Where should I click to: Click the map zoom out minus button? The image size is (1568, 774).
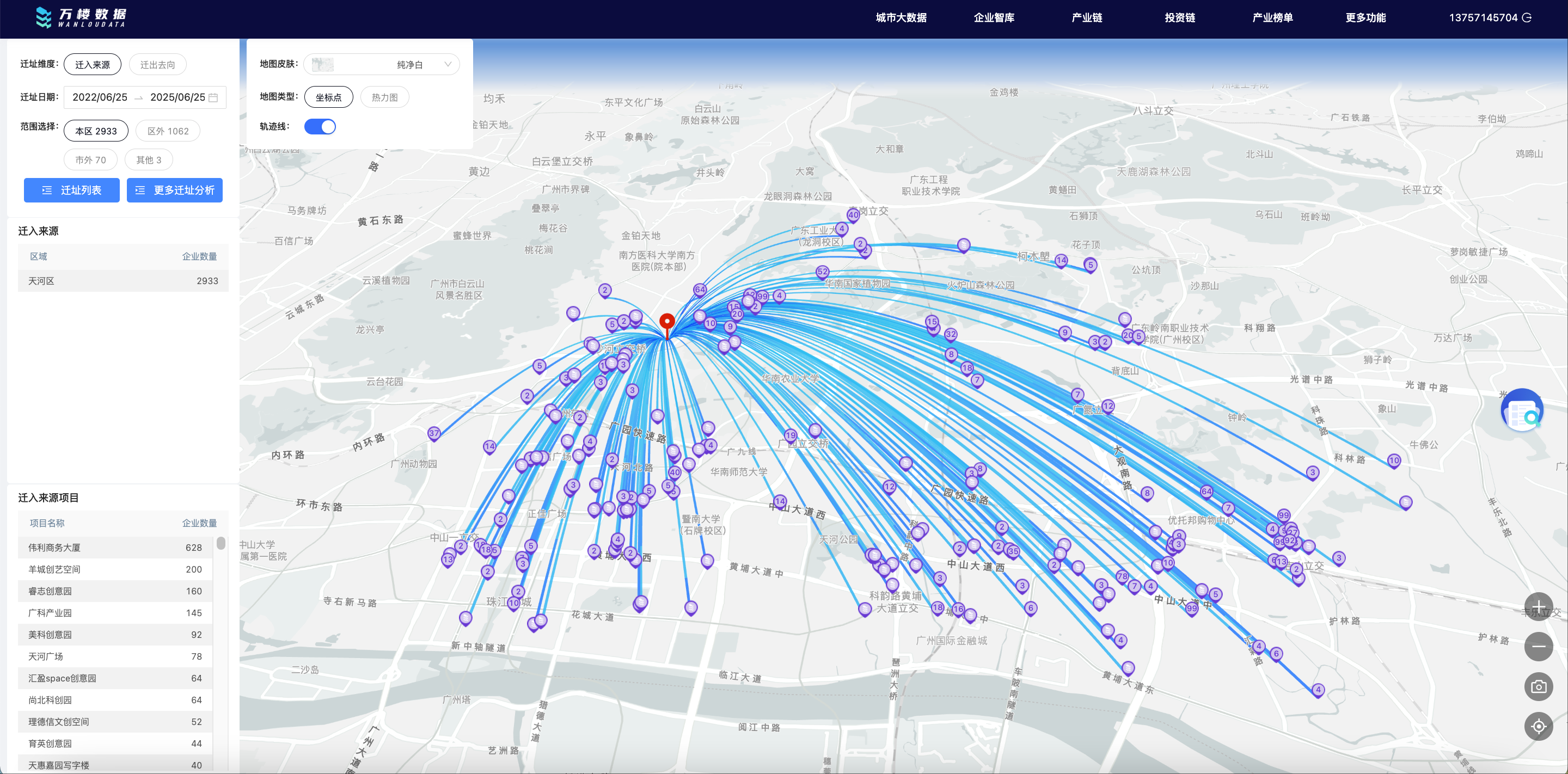click(x=1538, y=646)
